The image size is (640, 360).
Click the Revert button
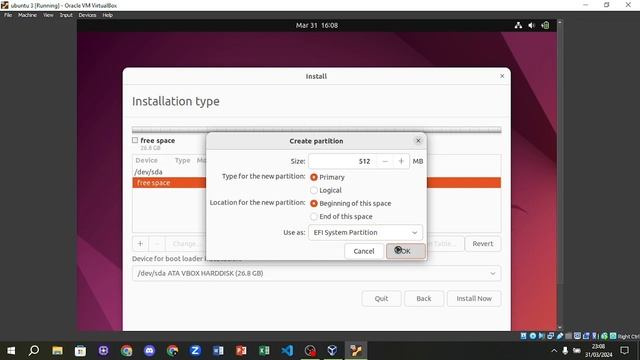click(x=482, y=244)
